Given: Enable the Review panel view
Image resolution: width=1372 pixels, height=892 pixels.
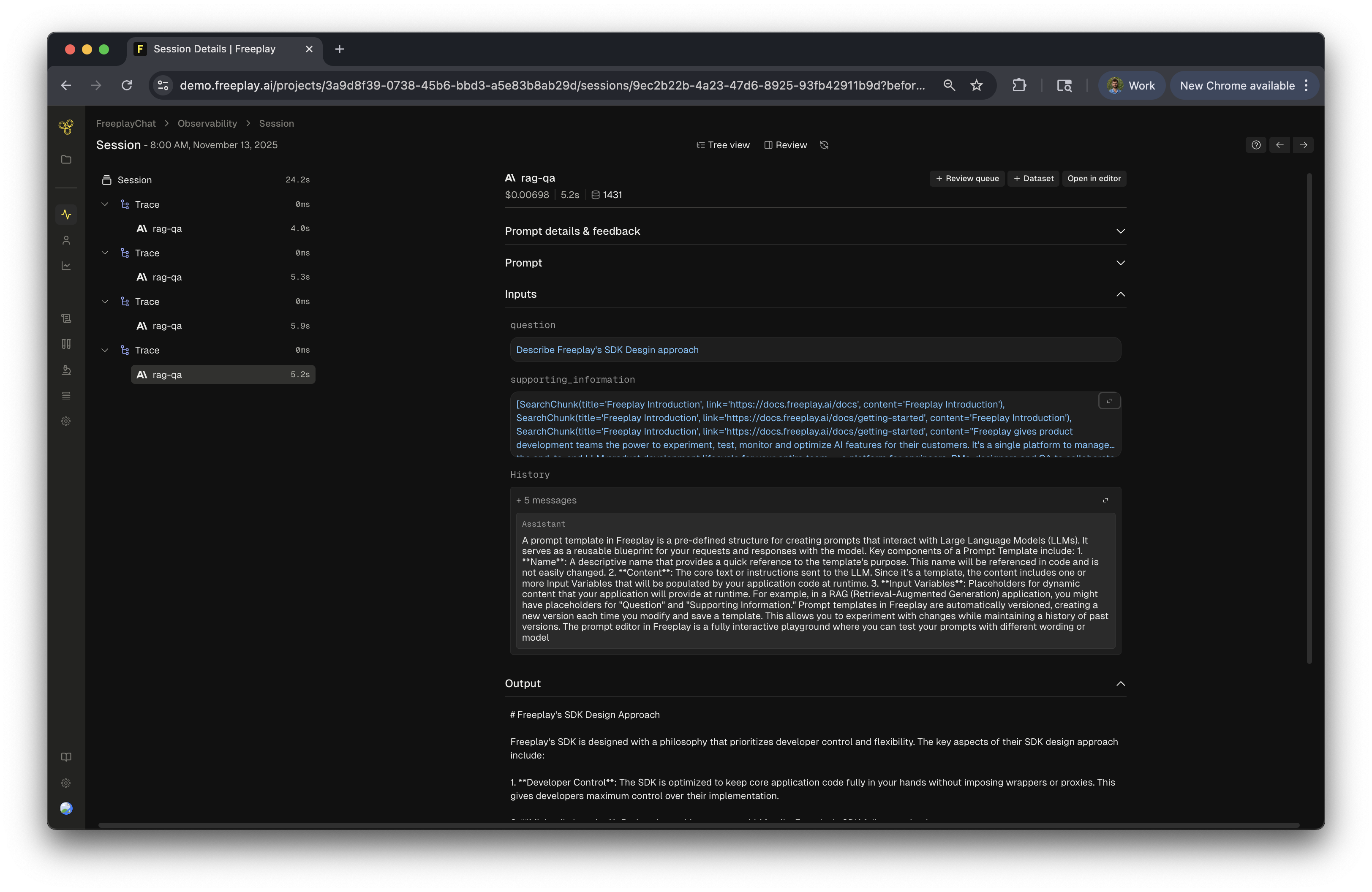Looking at the screenshot, I should pyautogui.click(x=785, y=144).
